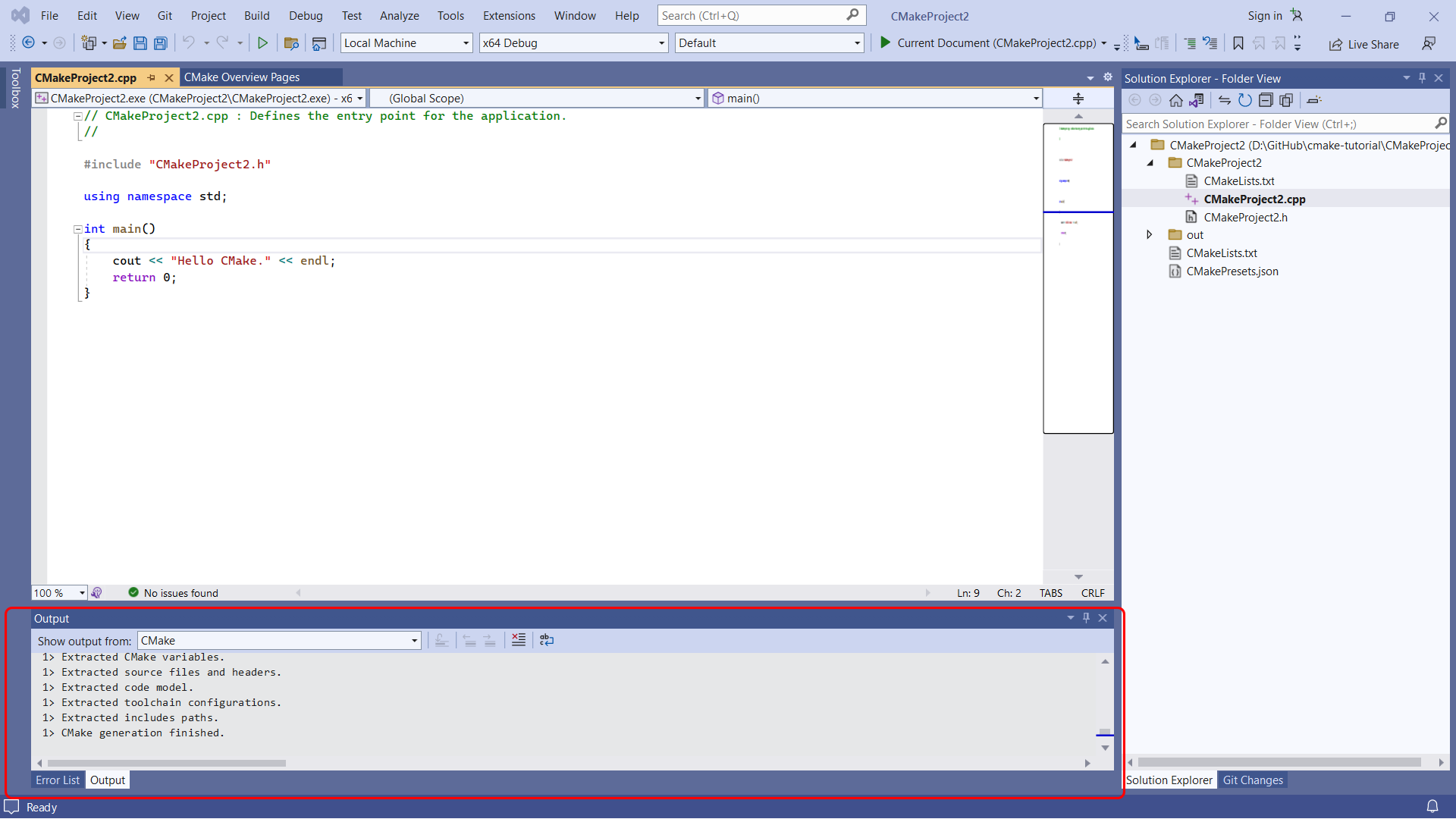The height and width of the screenshot is (819, 1456).
Task: Switch to the Error List tab
Action: click(x=58, y=780)
